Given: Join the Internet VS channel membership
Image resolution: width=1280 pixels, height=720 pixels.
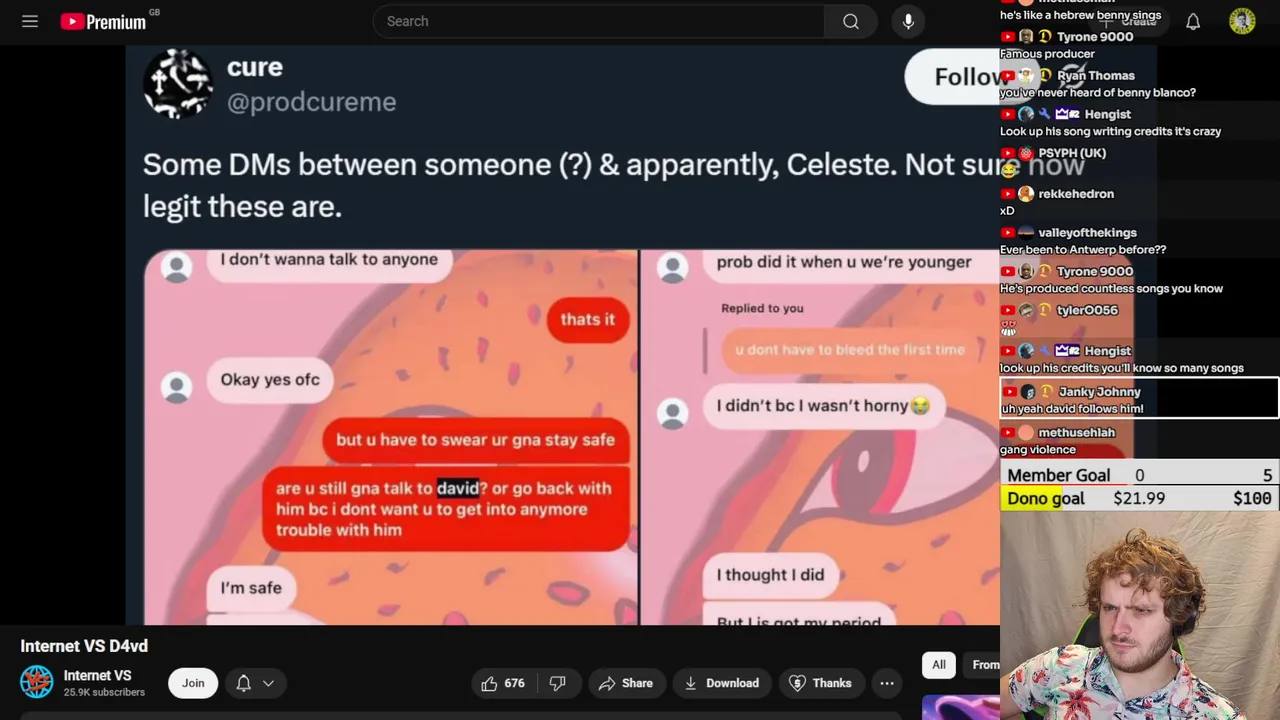Looking at the screenshot, I should click(x=193, y=683).
